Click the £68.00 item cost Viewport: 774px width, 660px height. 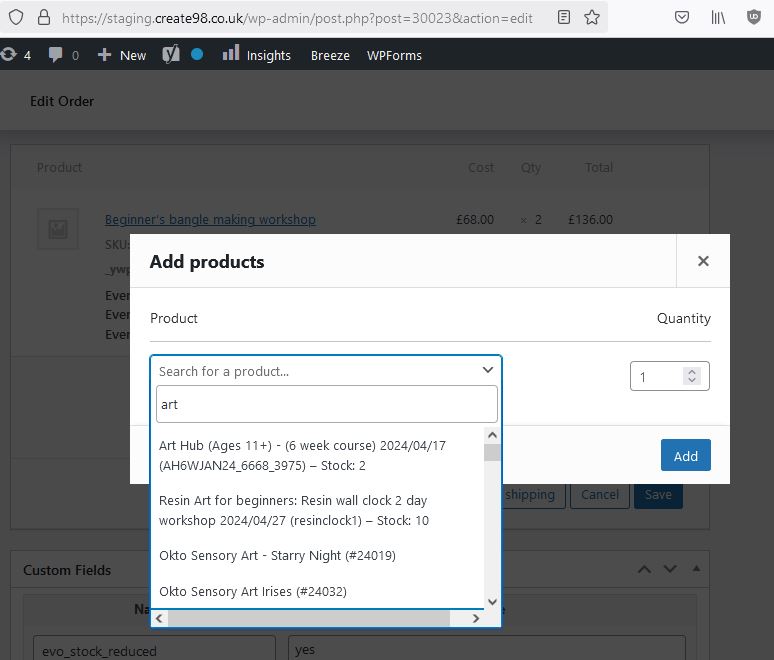point(475,219)
